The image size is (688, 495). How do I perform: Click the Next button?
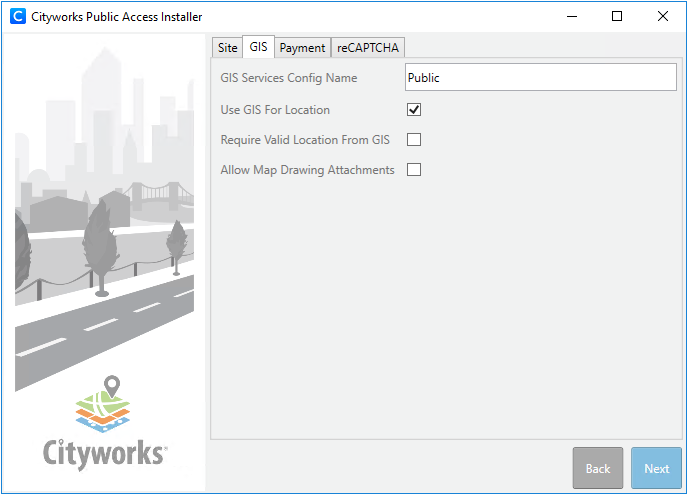(656, 468)
